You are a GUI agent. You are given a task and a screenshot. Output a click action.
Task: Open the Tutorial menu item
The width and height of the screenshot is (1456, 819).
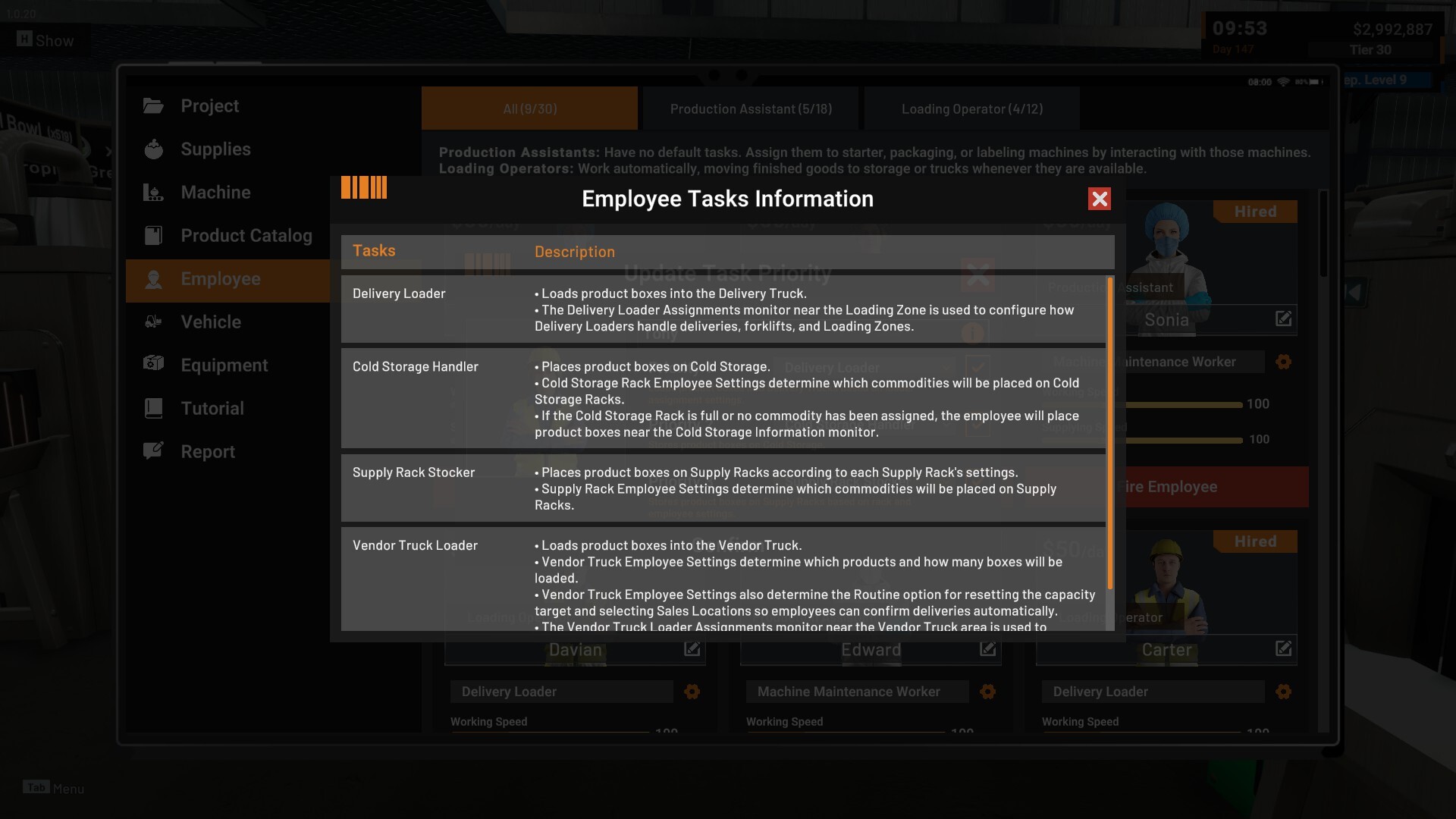click(212, 409)
